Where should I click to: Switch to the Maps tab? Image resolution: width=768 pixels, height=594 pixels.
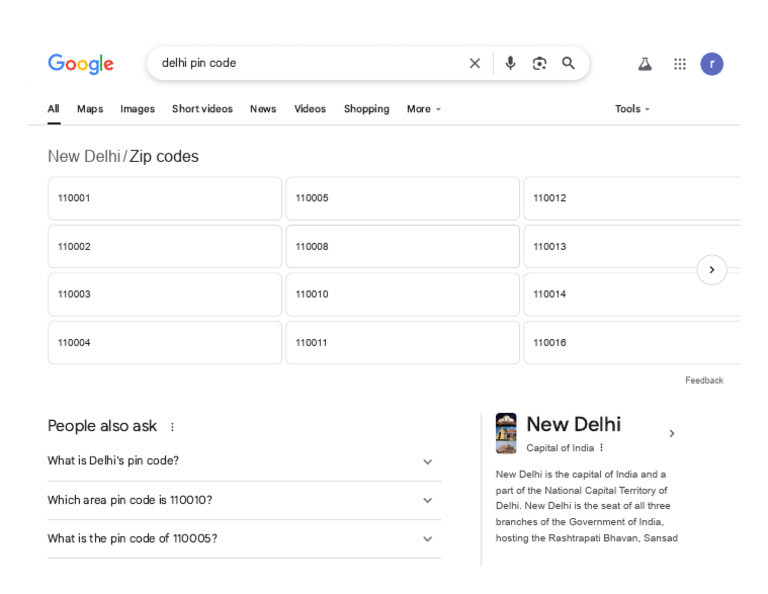pyautogui.click(x=90, y=109)
